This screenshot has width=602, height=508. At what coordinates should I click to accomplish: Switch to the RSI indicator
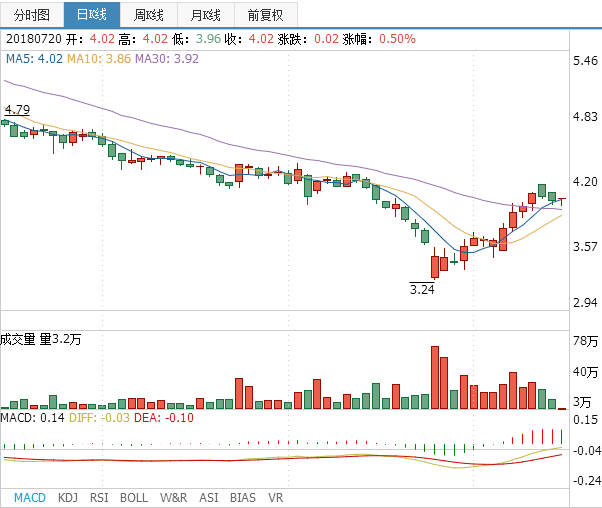point(99,498)
